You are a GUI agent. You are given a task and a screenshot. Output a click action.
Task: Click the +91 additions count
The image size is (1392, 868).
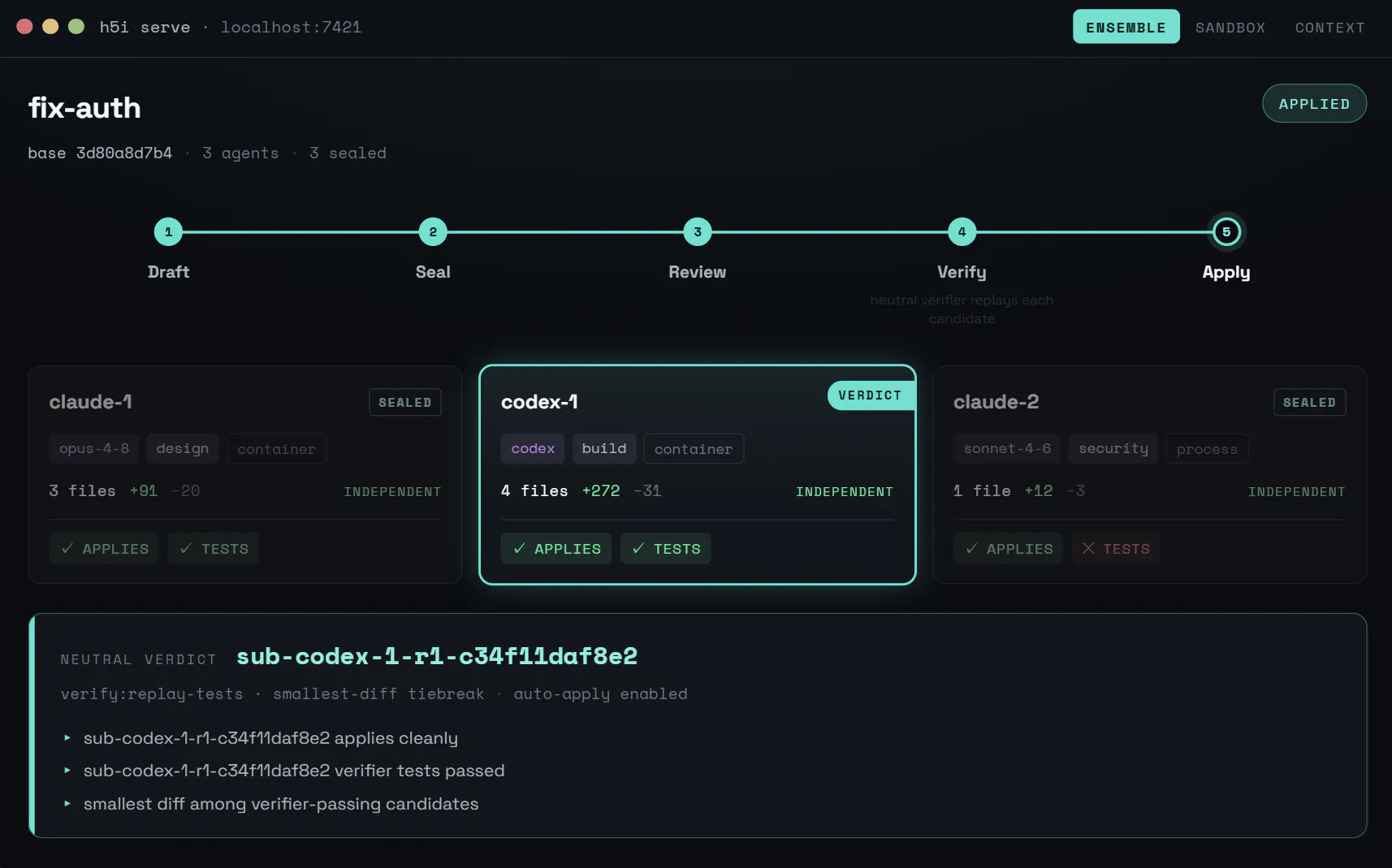[x=144, y=490]
